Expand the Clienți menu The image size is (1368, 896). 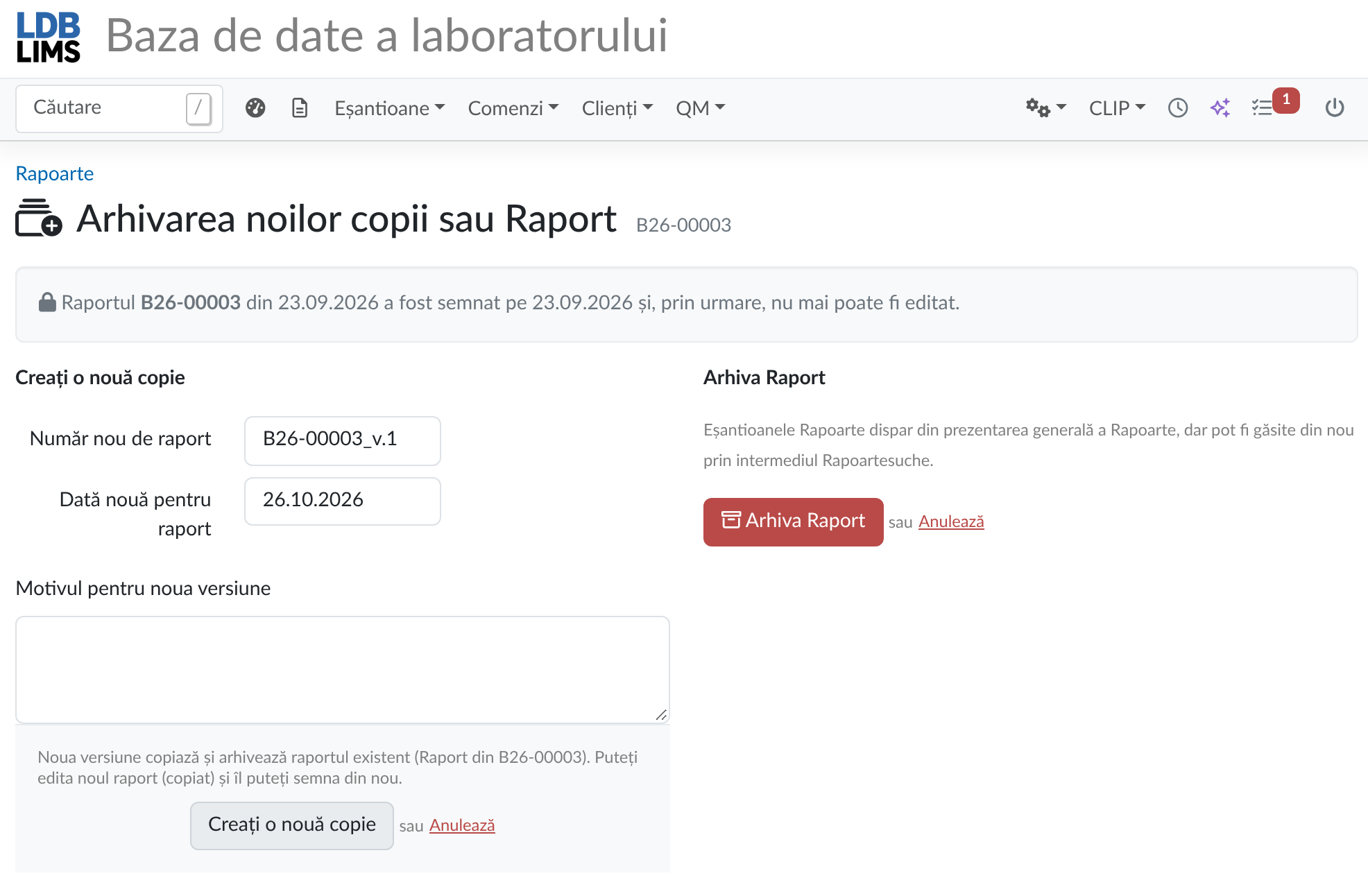tap(617, 108)
